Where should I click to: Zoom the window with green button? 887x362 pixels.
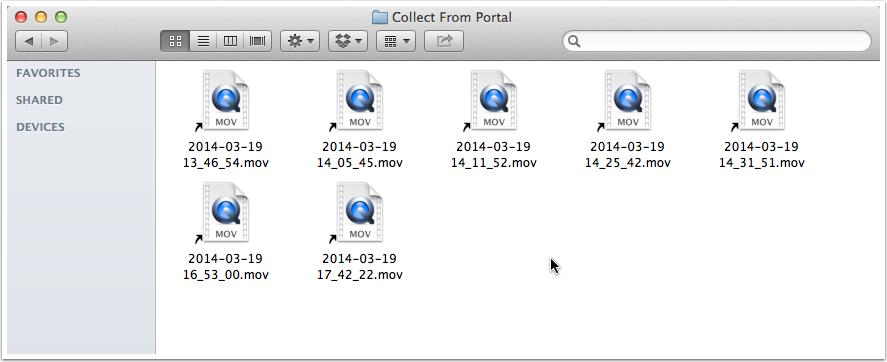pyautogui.click(x=61, y=17)
